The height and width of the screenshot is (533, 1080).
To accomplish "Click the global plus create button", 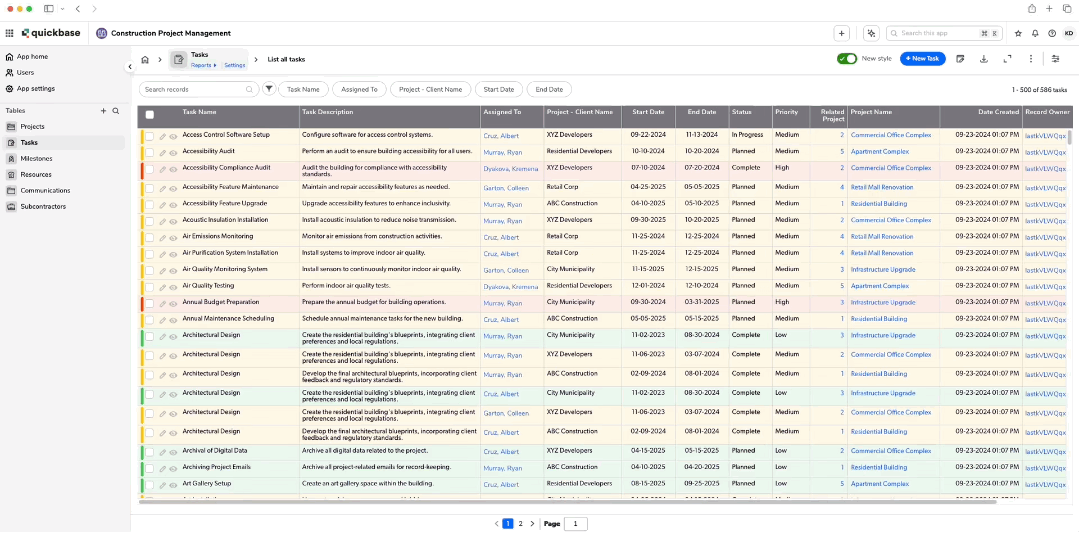I will (x=841, y=33).
